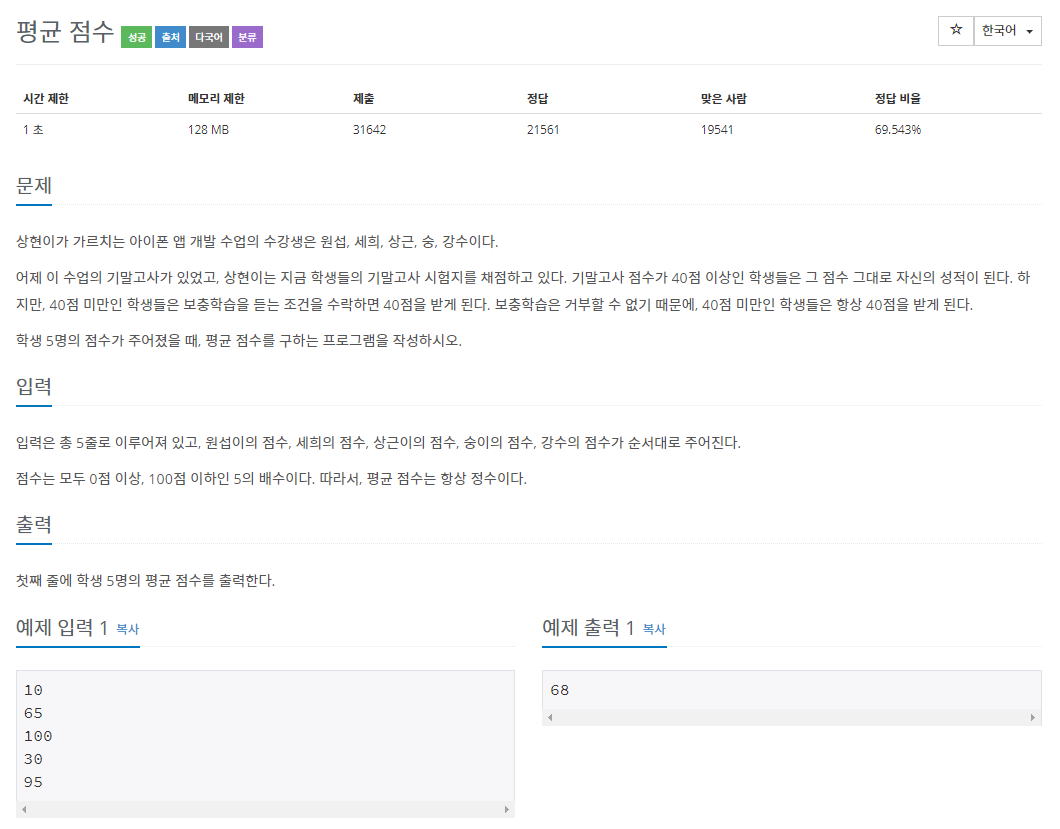1060x829 pixels.
Task: Click the gray 다국어 badge
Action: (209, 37)
